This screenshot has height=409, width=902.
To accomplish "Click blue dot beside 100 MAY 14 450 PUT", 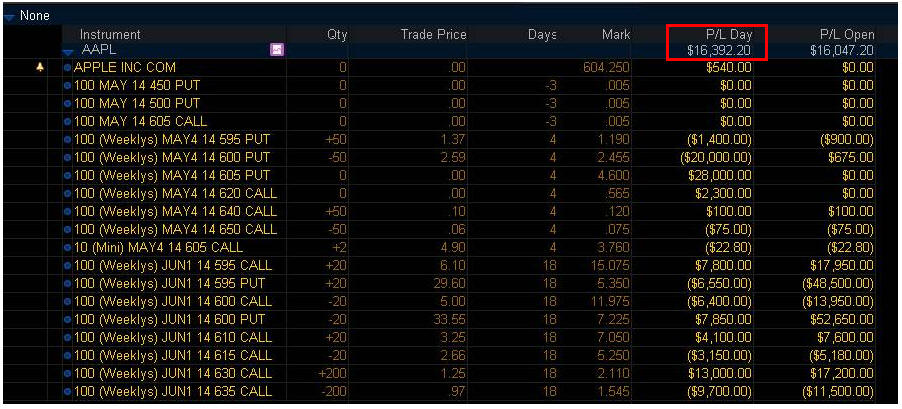I will (68, 85).
